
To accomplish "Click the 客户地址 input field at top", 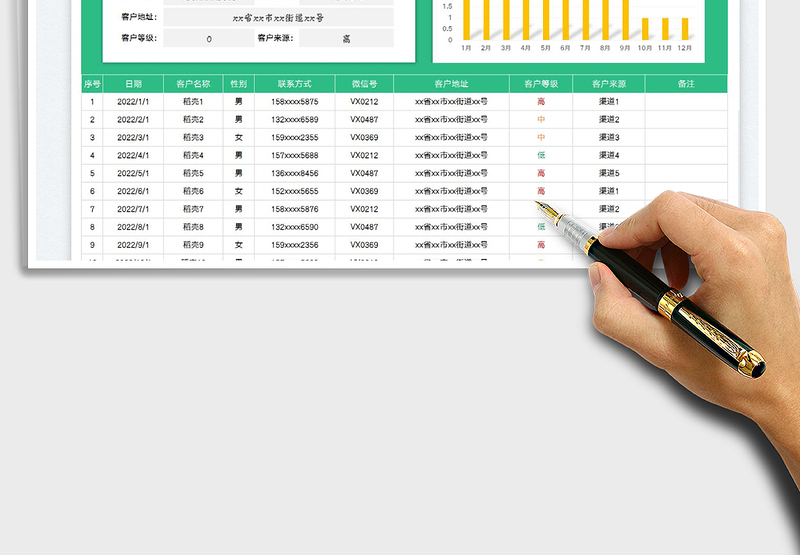I will (x=278, y=18).
